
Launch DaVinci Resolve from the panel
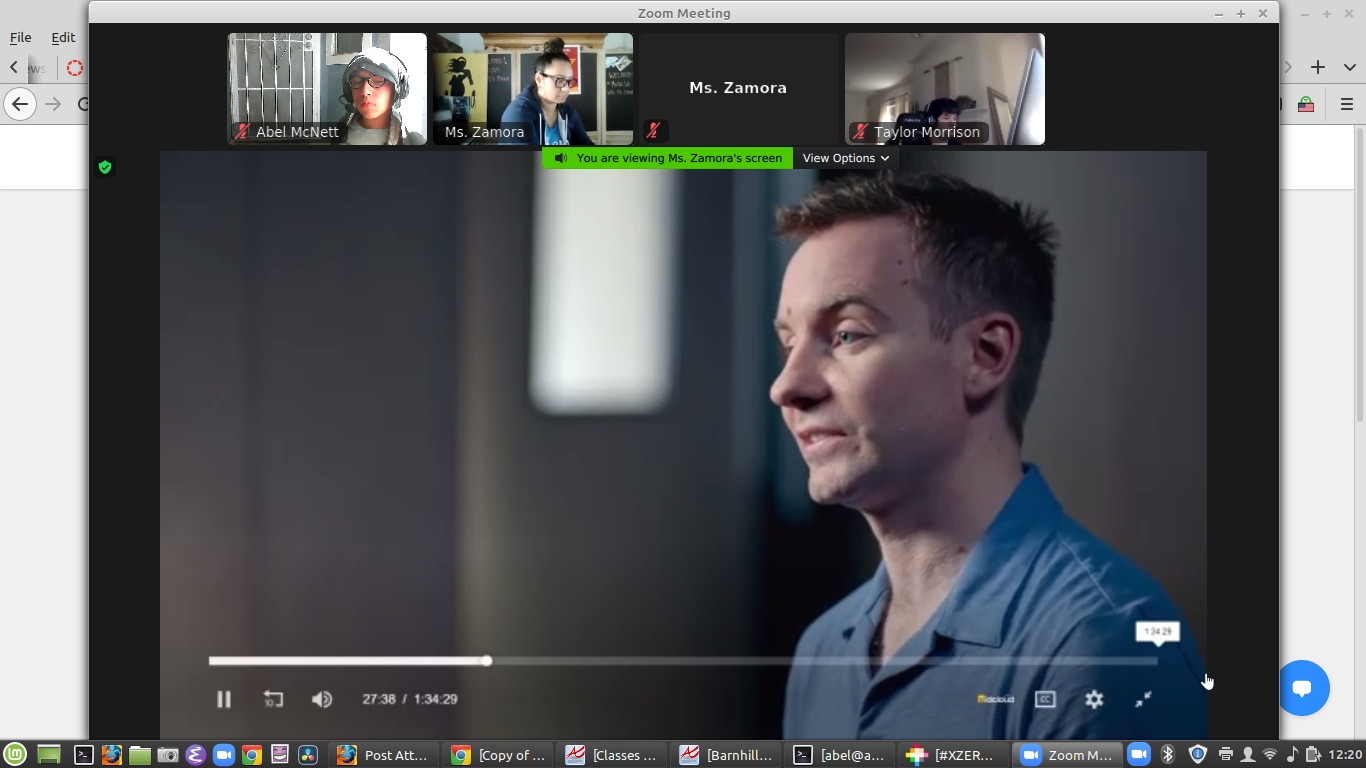308,755
